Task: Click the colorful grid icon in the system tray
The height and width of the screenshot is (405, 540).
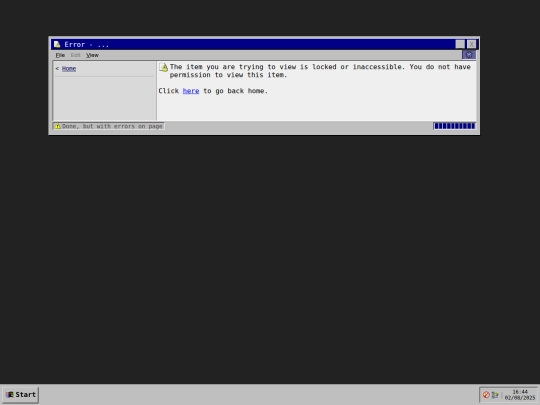Action: [495, 395]
